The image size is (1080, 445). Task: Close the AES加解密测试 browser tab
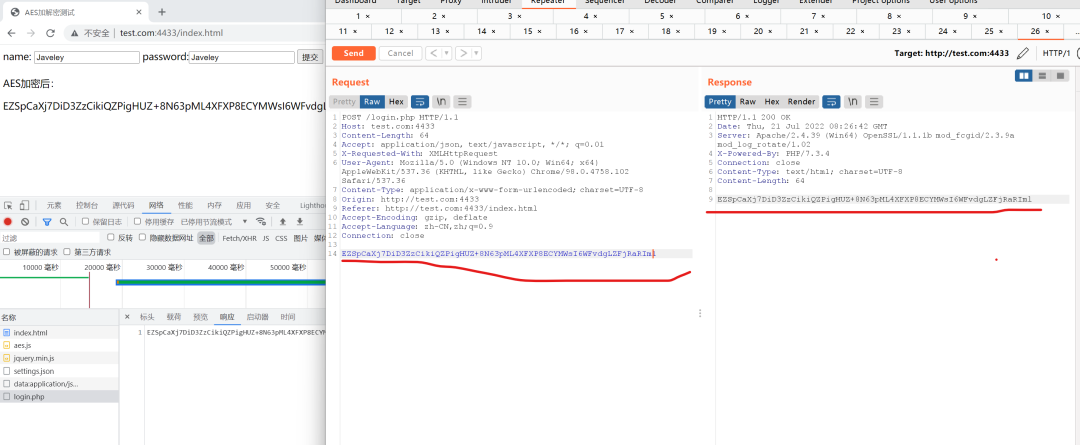(x=140, y=12)
